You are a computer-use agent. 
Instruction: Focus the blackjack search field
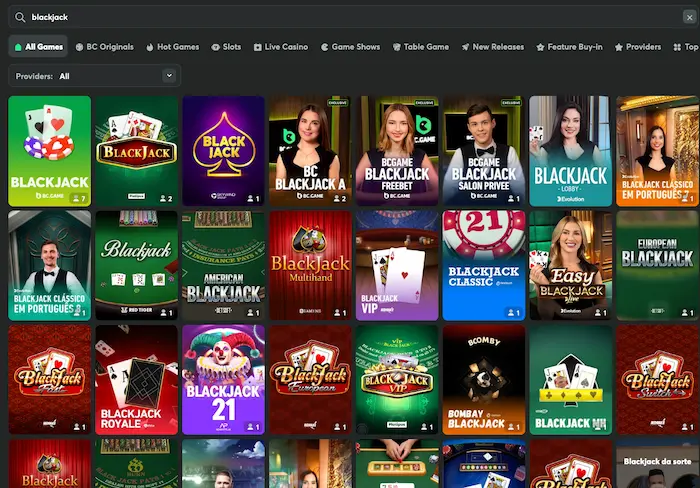pos(353,17)
